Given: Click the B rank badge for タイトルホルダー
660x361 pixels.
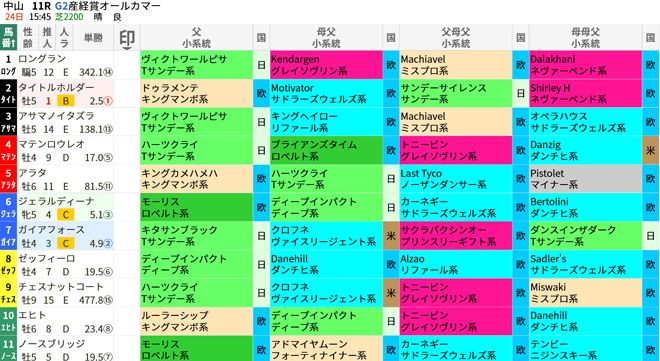Looking at the screenshot, I should point(66,101).
